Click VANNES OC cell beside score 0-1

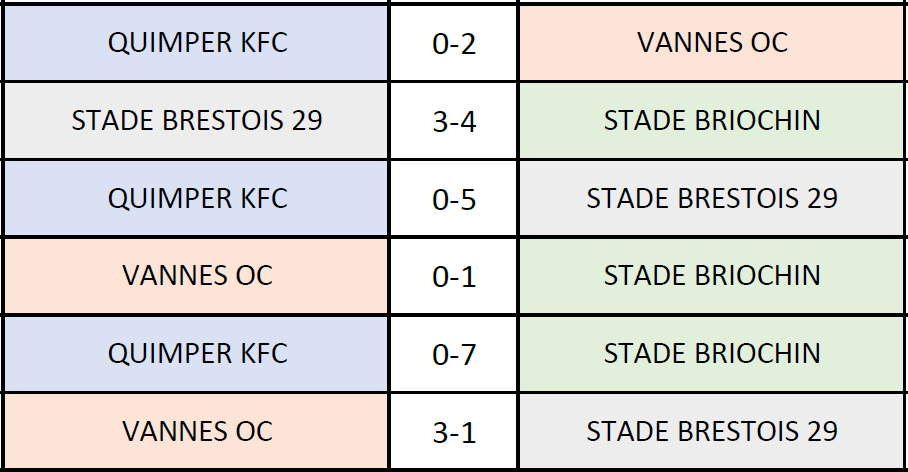[x=196, y=276]
